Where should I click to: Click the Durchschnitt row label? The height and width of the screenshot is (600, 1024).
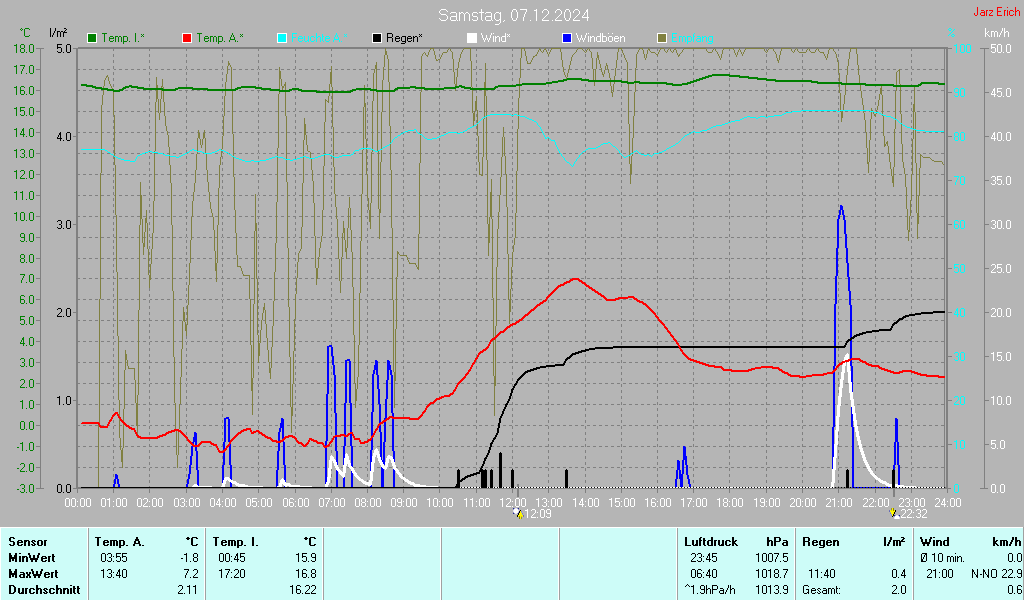44,590
